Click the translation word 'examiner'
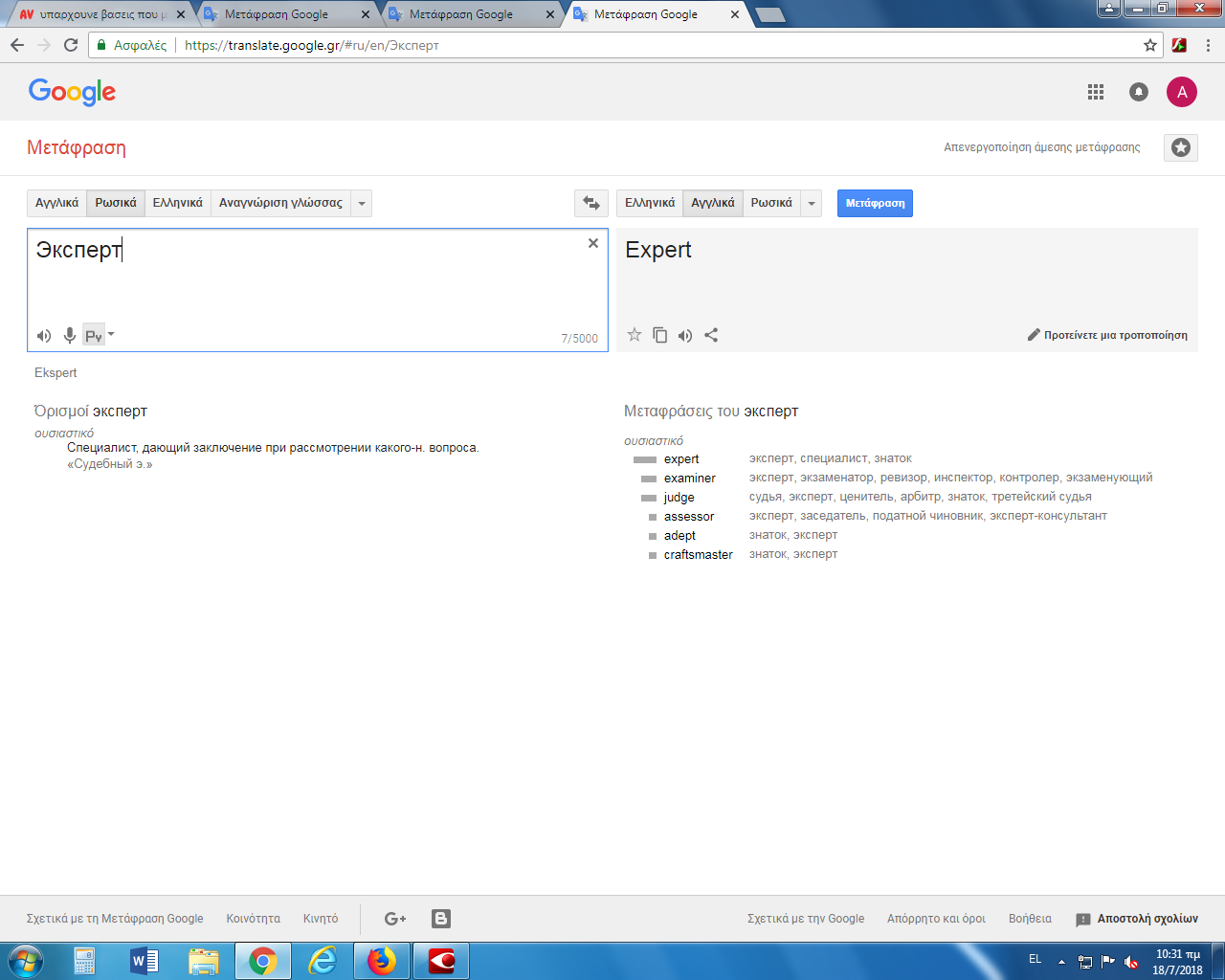 click(x=690, y=479)
